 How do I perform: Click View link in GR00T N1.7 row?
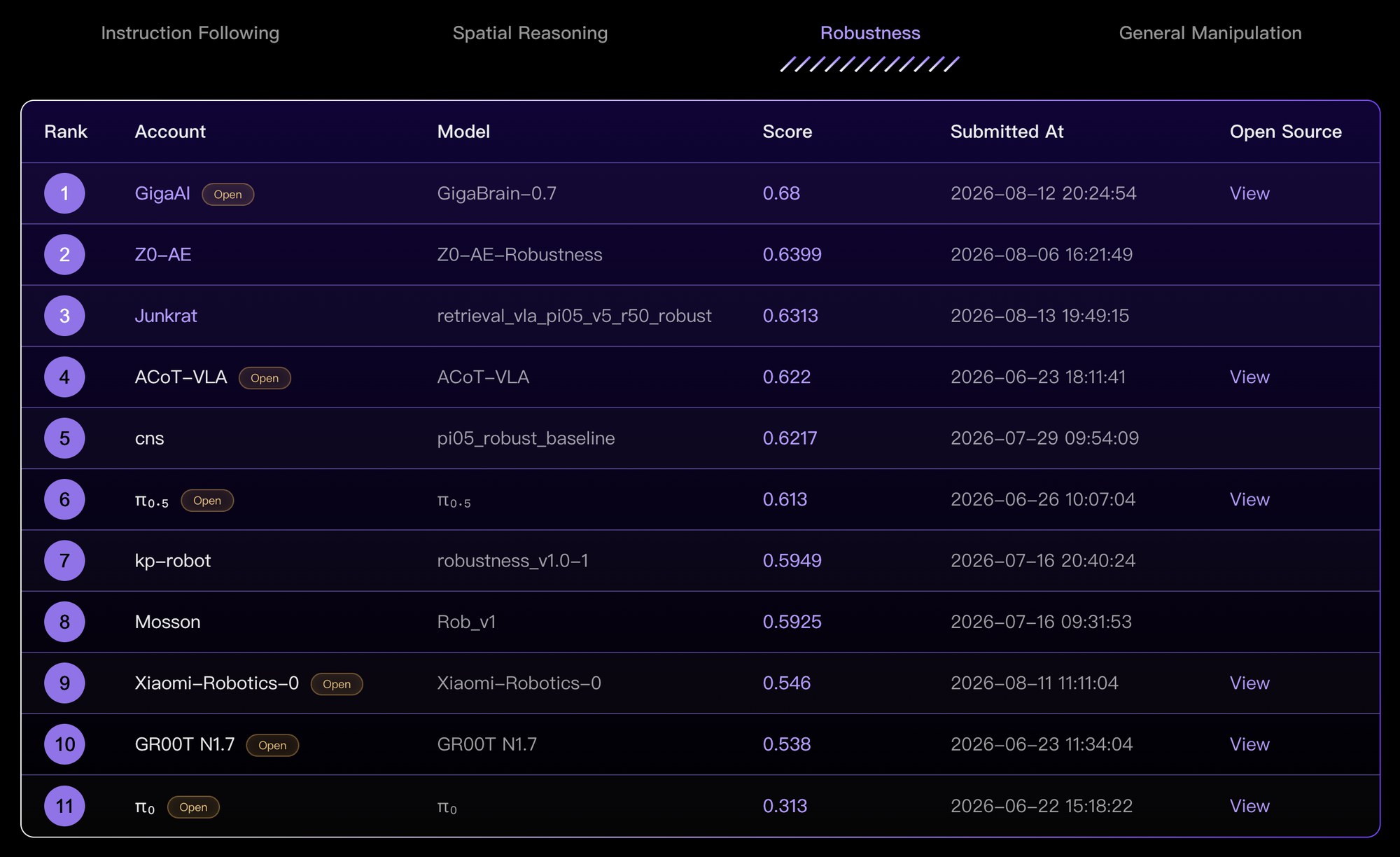click(1249, 744)
